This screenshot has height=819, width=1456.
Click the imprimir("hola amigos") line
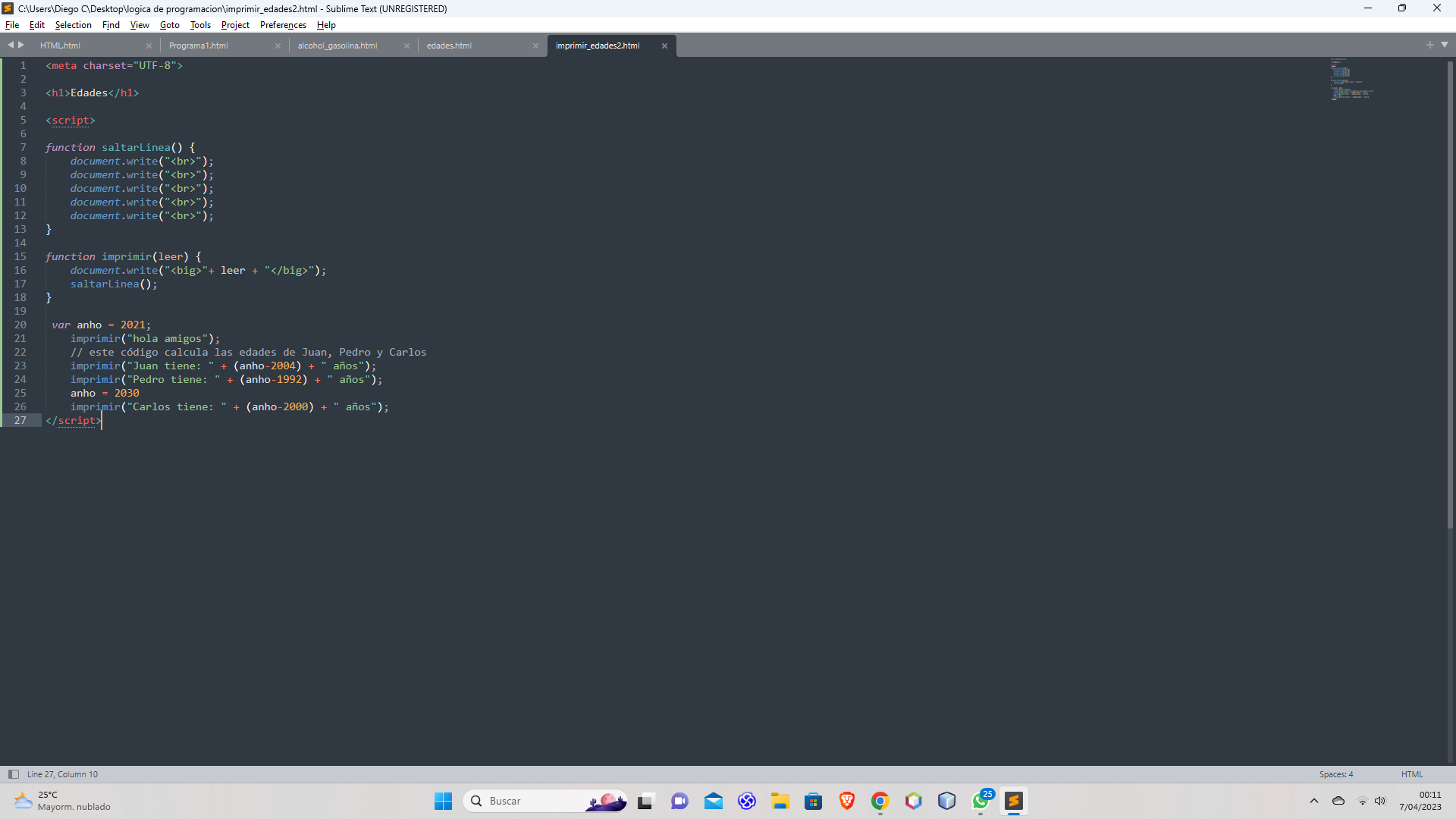click(145, 338)
